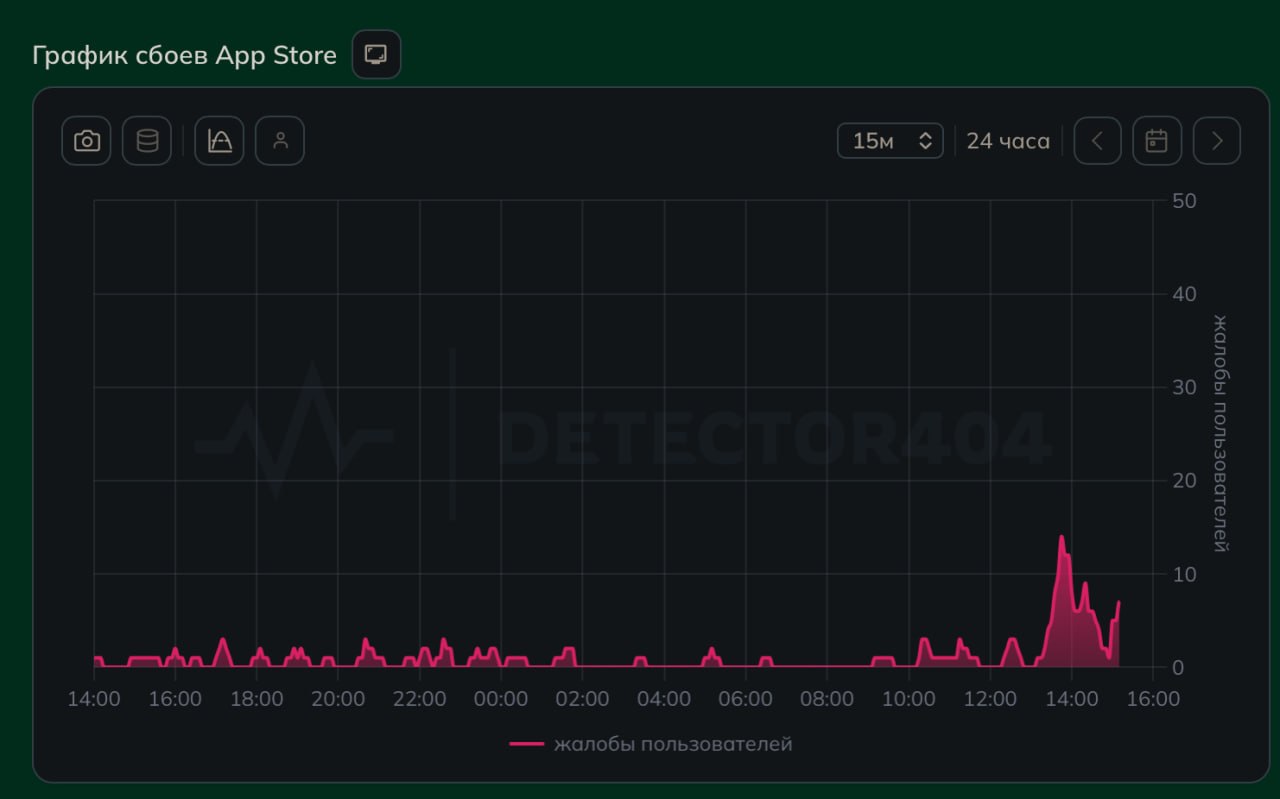The height and width of the screenshot is (799, 1280).
Task: Click the 10 value on the y-axis
Action: 1184,574
